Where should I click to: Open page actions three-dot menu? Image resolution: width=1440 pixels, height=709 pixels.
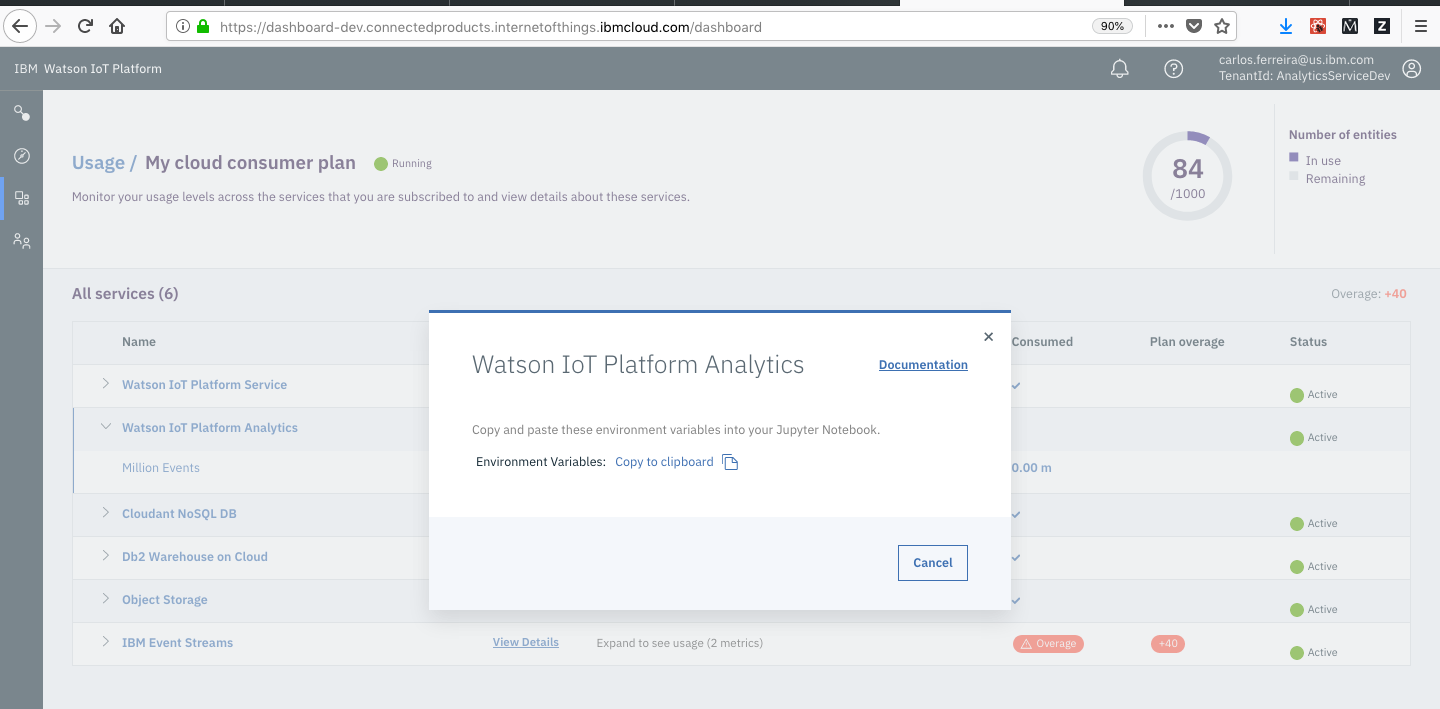[1165, 26]
